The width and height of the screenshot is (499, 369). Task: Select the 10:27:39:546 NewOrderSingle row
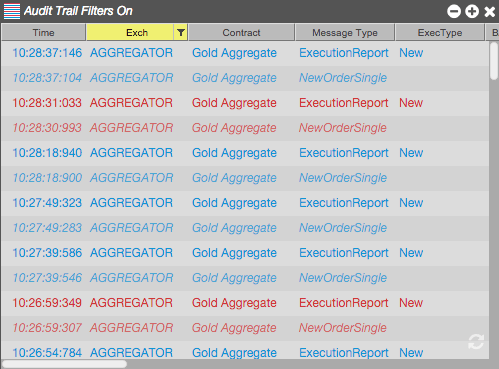click(x=245, y=278)
